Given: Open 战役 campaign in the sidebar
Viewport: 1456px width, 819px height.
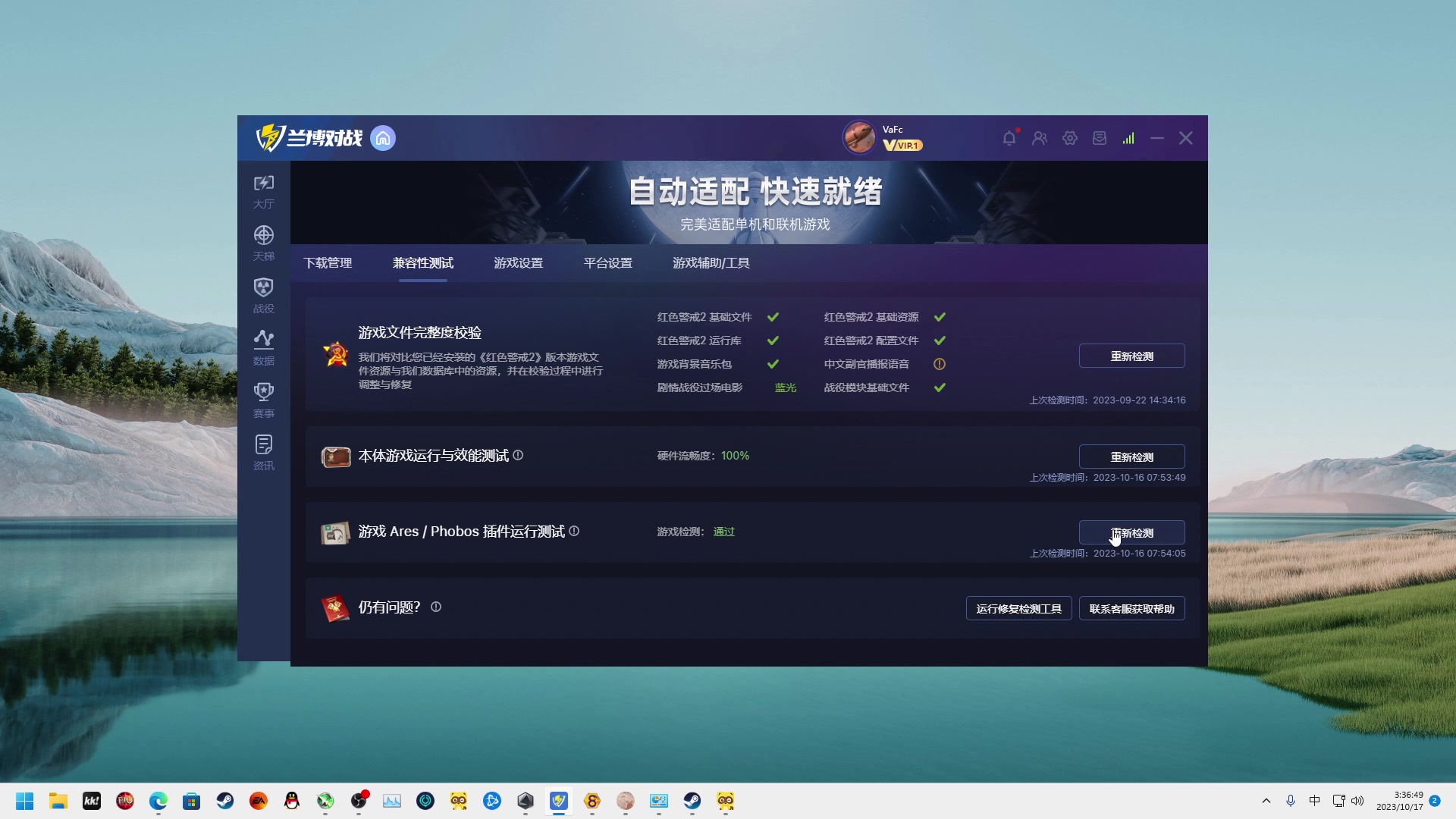Looking at the screenshot, I should [264, 296].
